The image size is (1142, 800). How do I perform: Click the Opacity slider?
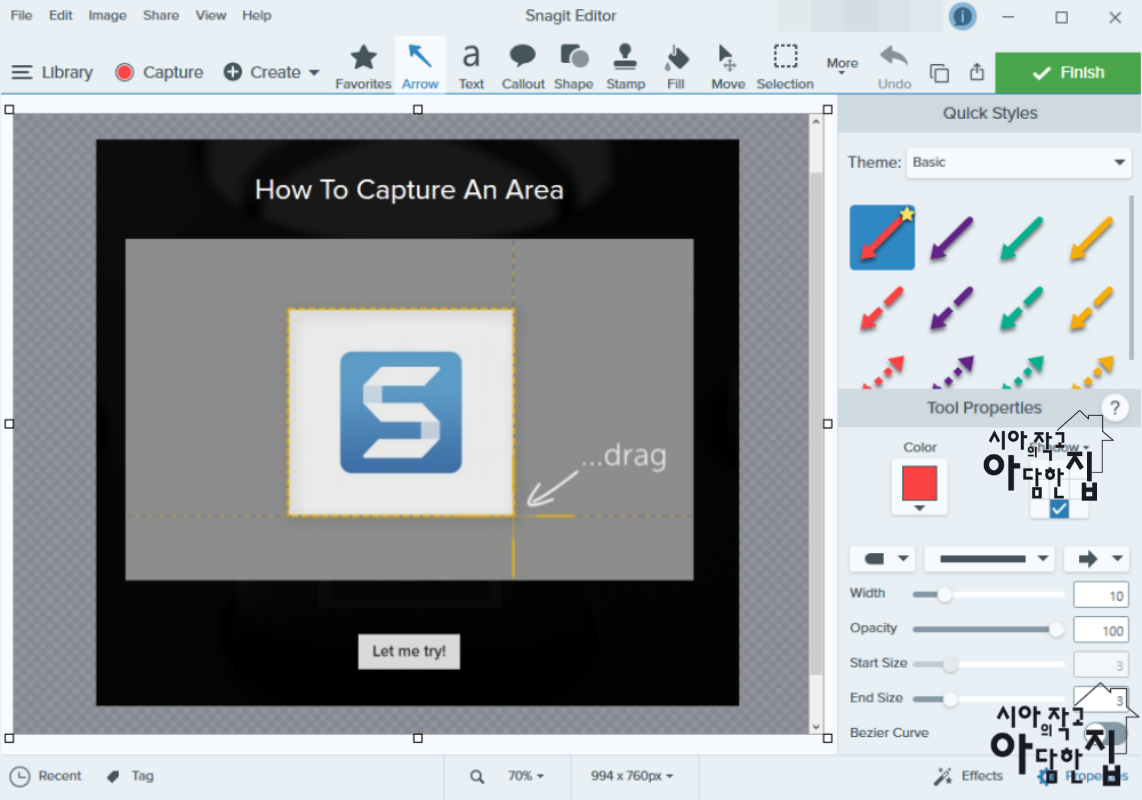pos(988,630)
